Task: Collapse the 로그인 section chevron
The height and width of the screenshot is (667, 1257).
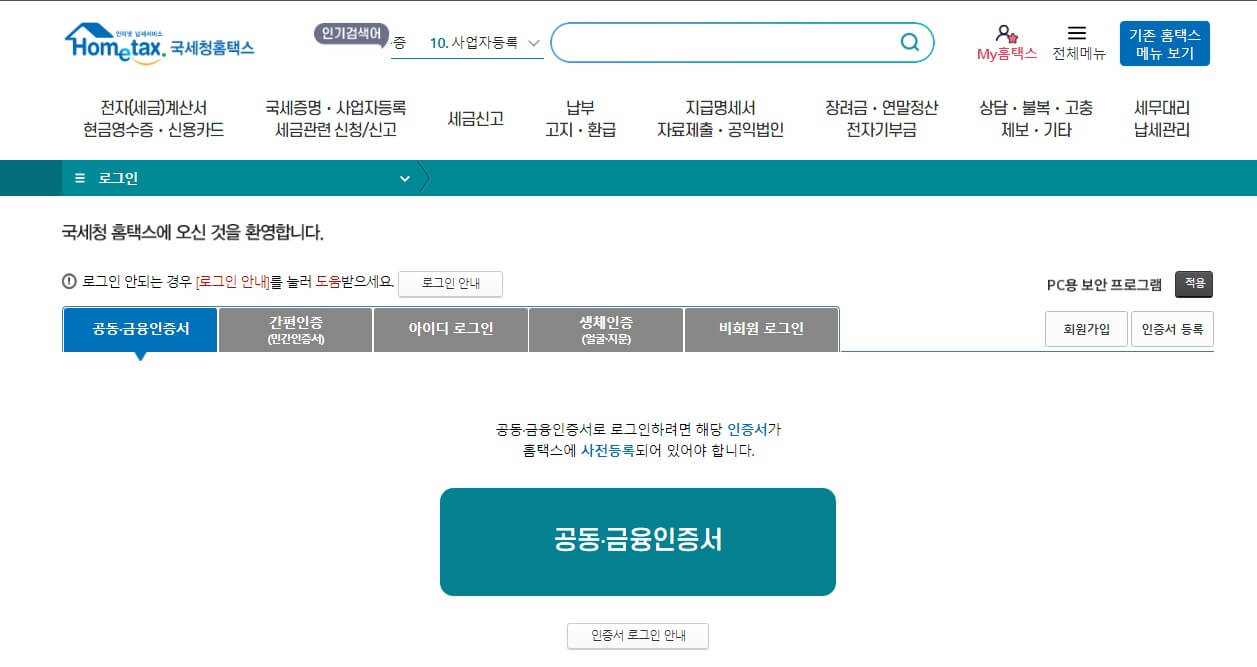Action: pyautogui.click(x=404, y=178)
